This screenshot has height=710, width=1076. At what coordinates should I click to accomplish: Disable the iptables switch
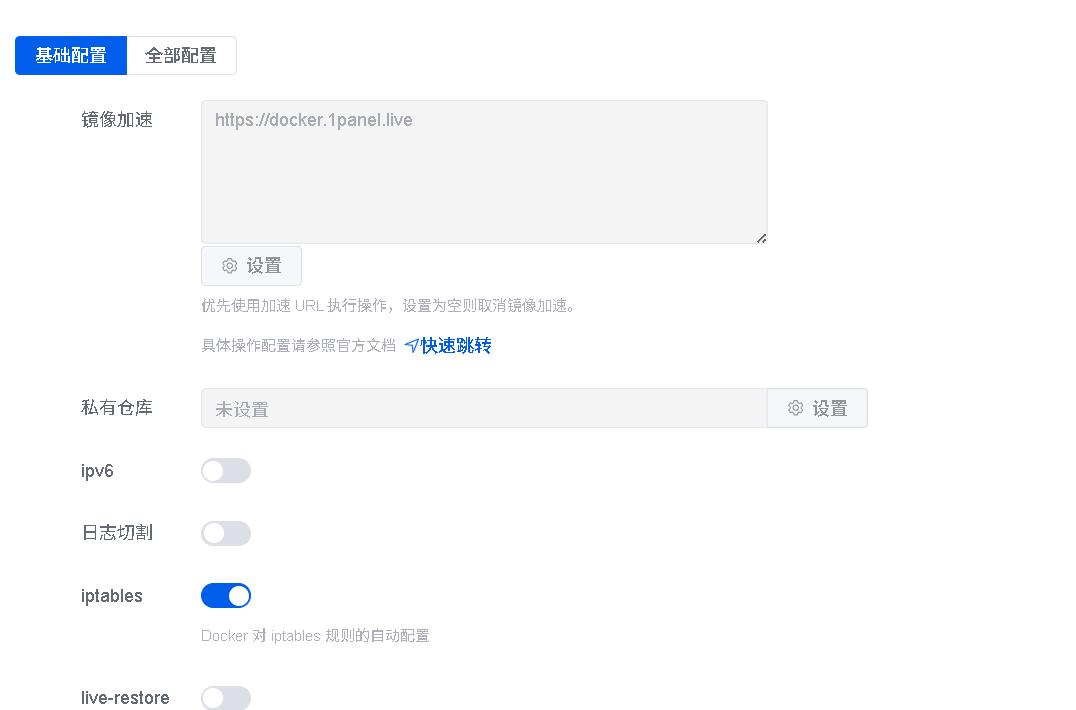click(226, 595)
